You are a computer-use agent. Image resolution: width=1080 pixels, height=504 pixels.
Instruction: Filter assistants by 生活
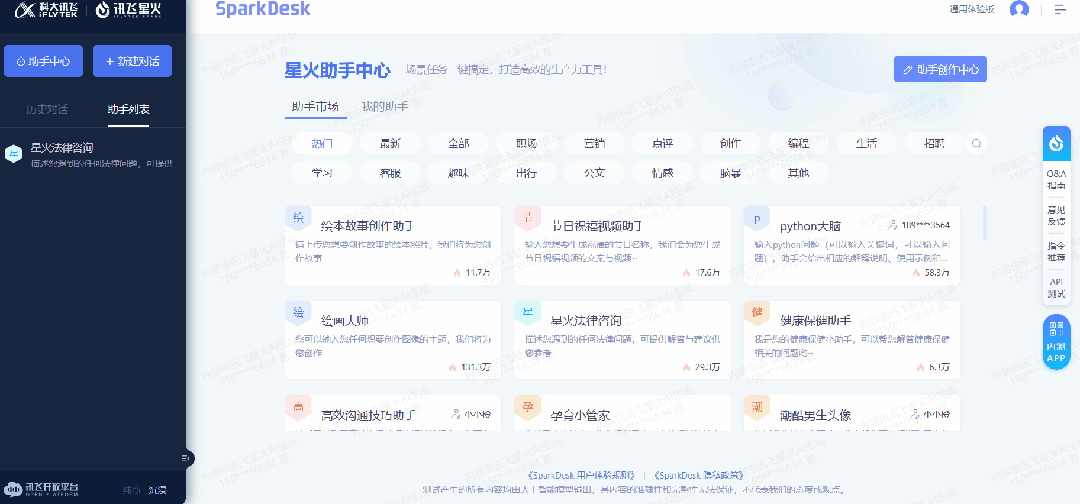click(x=866, y=144)
